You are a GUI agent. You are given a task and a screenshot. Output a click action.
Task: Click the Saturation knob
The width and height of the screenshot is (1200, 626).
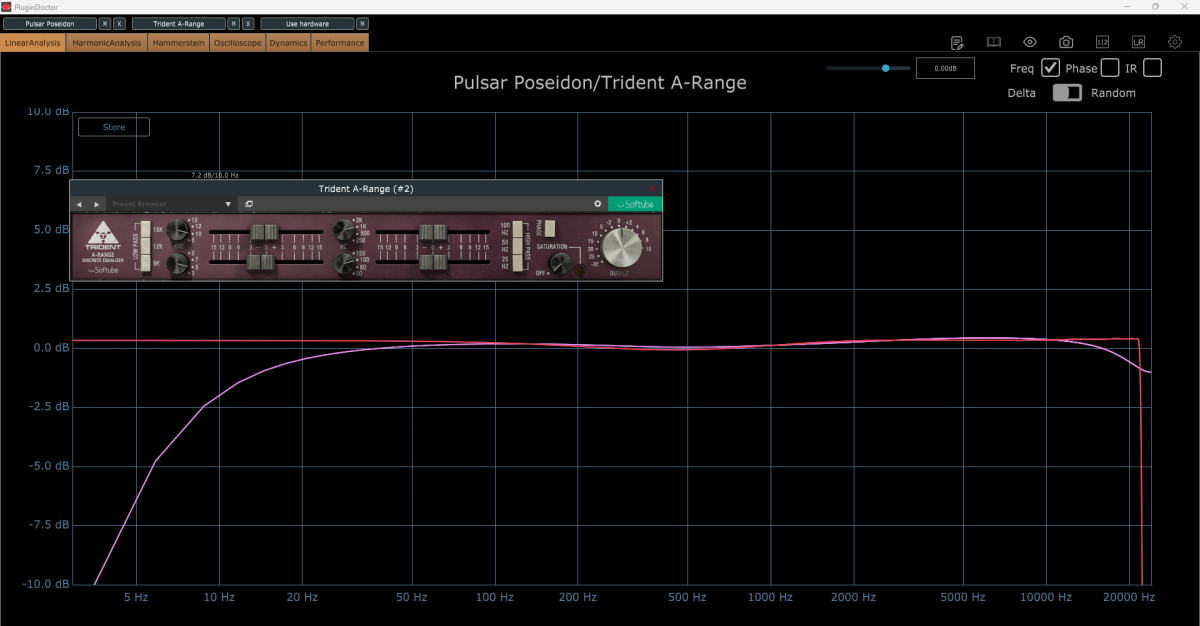pyautogui.click(x=559, y=264)
